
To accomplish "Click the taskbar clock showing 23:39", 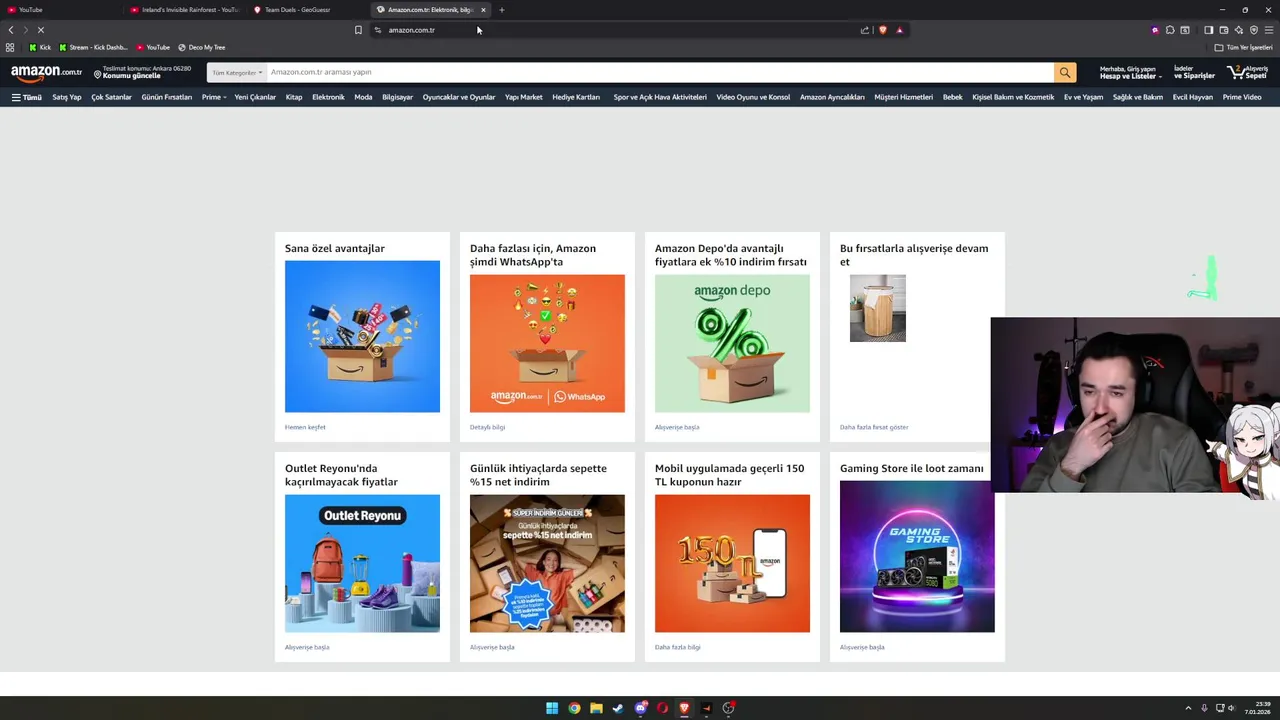I will click(x=1257, y=708).
